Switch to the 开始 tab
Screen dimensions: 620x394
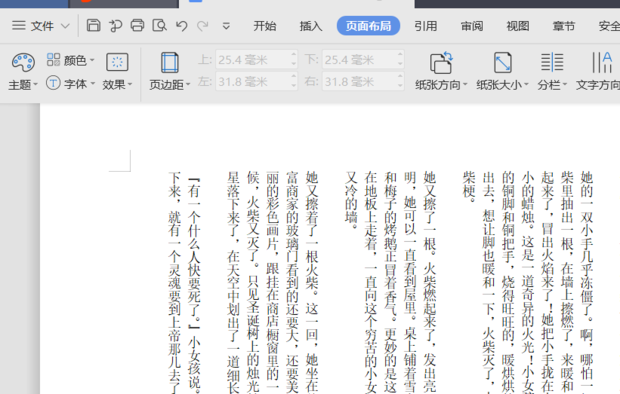(265, 26)
